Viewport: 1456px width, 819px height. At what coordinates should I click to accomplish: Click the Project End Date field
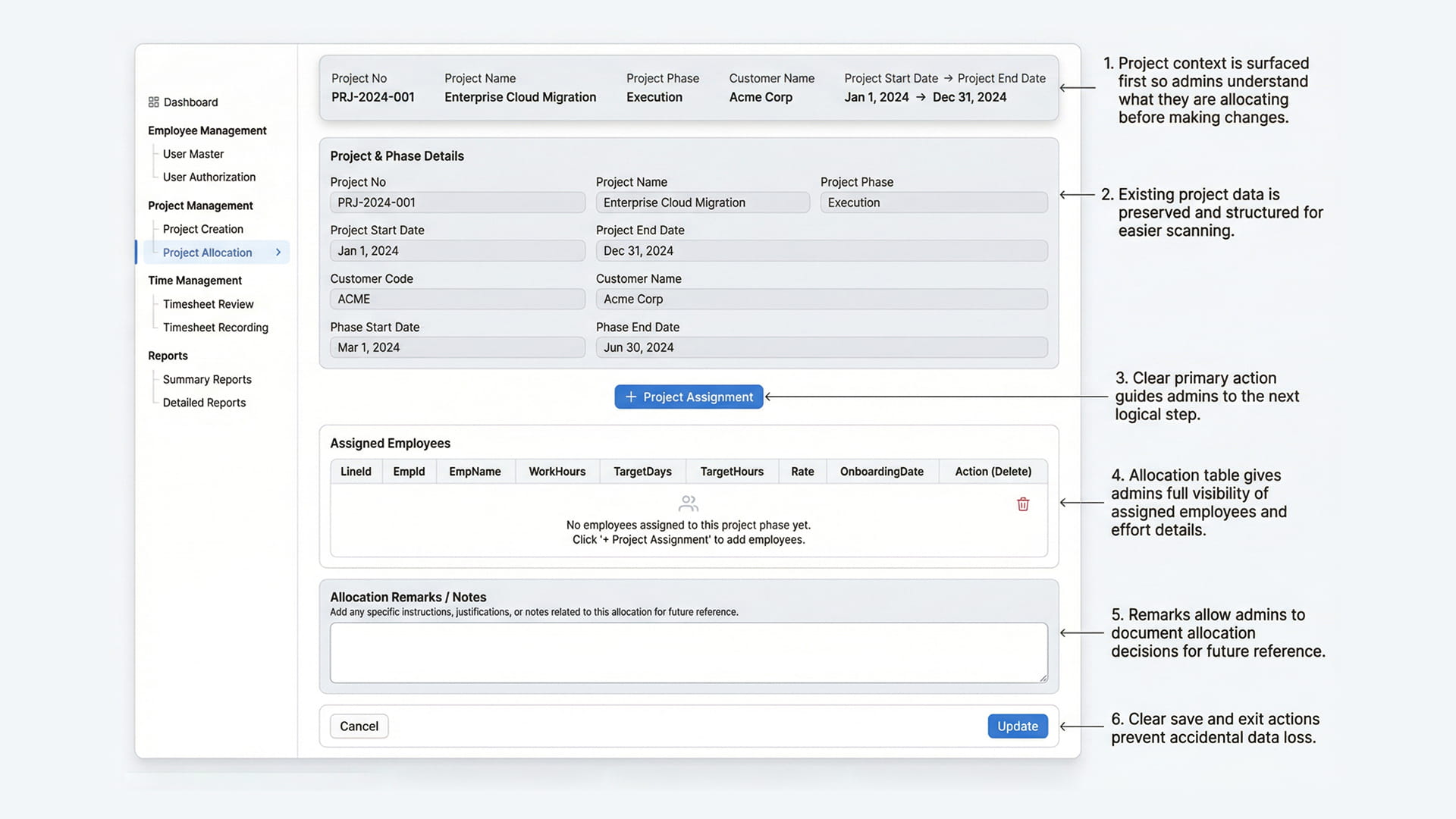821,251
